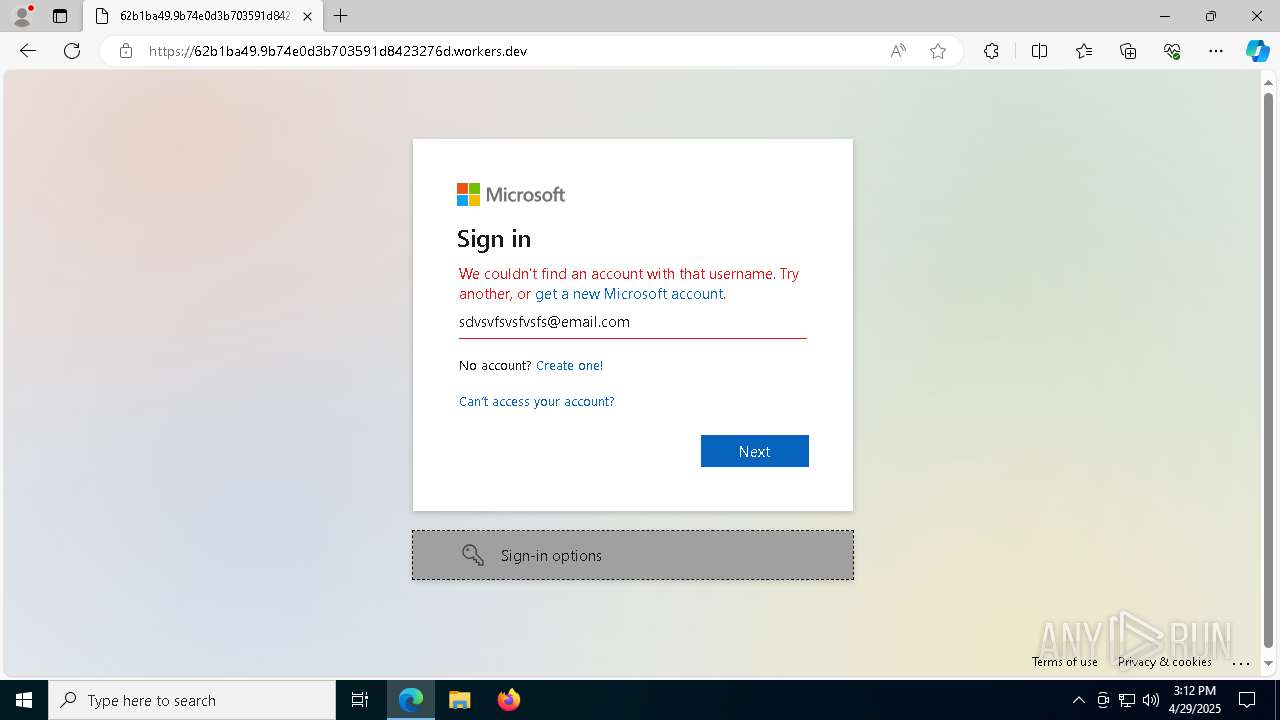Toggle Split screen icon
This screenshot has height=720, width=1280.
tap(1039, 51)
